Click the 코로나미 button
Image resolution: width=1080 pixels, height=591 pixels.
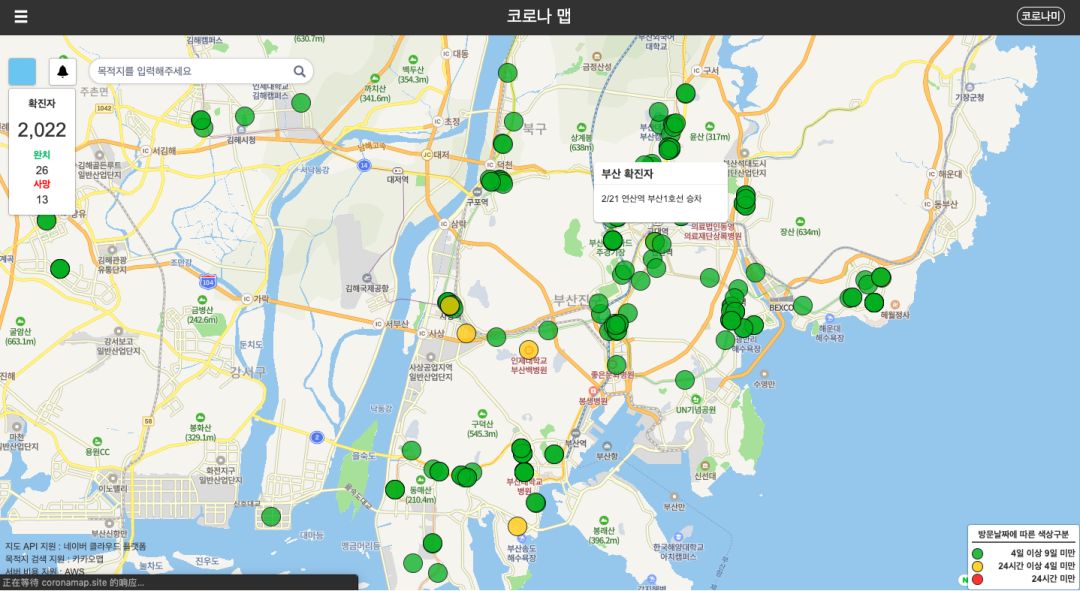tap(1040, 16)
